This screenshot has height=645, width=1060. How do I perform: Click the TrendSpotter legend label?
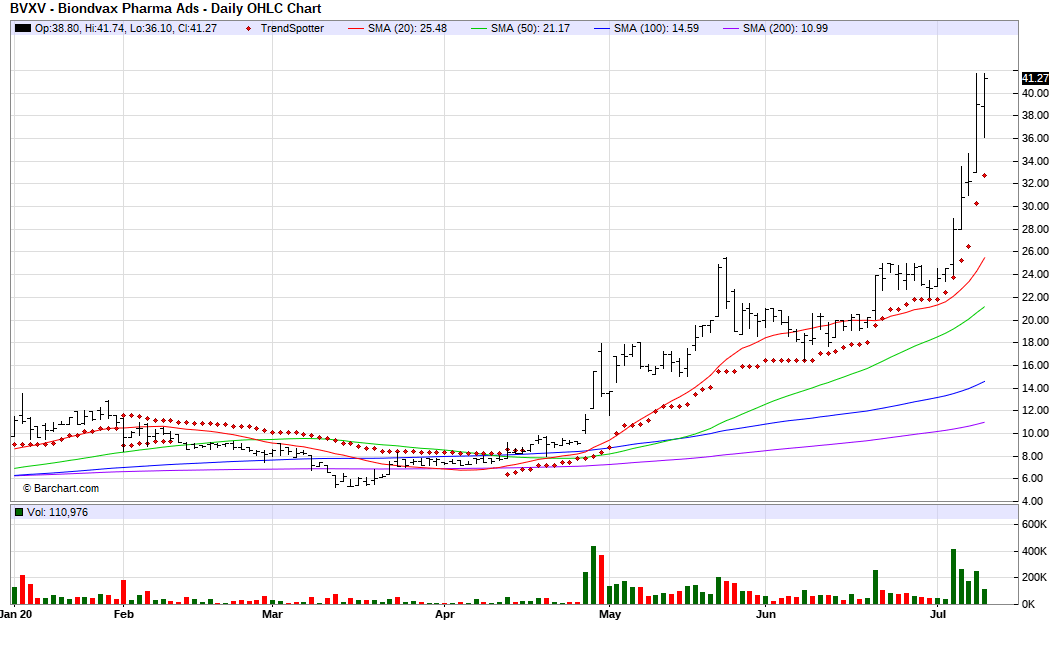tap(292, 28)
